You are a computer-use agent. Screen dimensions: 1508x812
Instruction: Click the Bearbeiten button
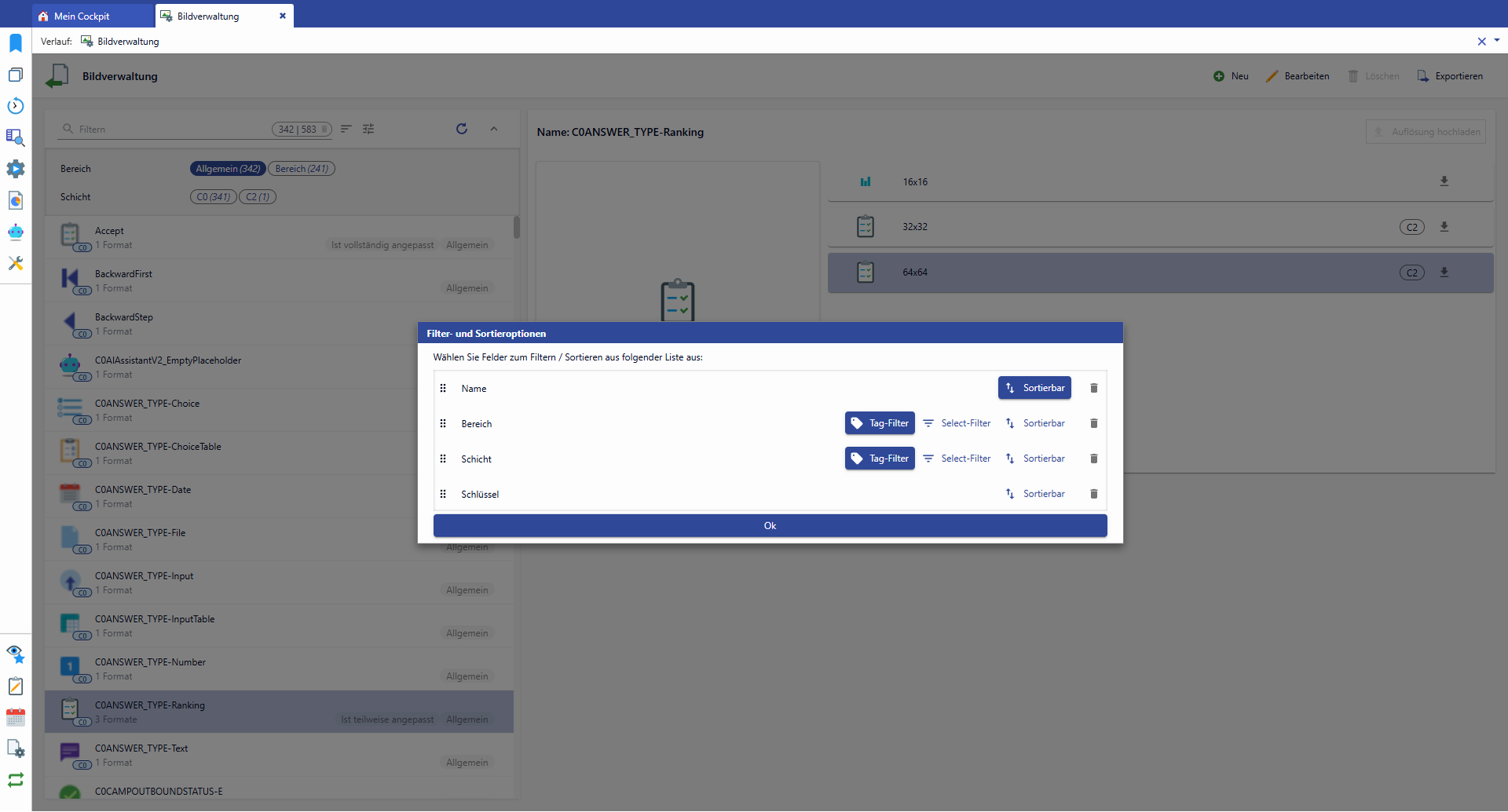click(1298, 76)
